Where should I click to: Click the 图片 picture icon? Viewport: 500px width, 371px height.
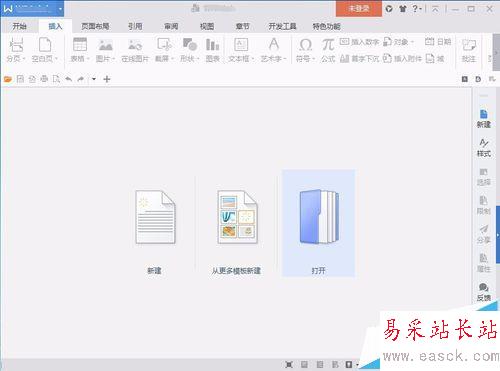105,45
